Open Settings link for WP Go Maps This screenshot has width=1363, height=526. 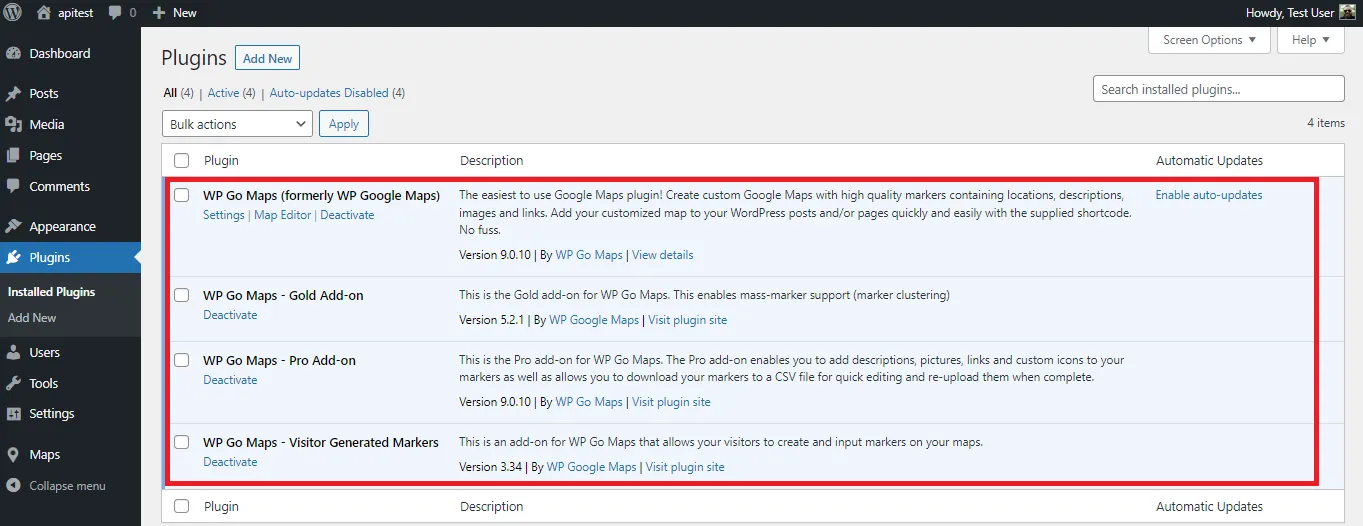click(224, 215)
